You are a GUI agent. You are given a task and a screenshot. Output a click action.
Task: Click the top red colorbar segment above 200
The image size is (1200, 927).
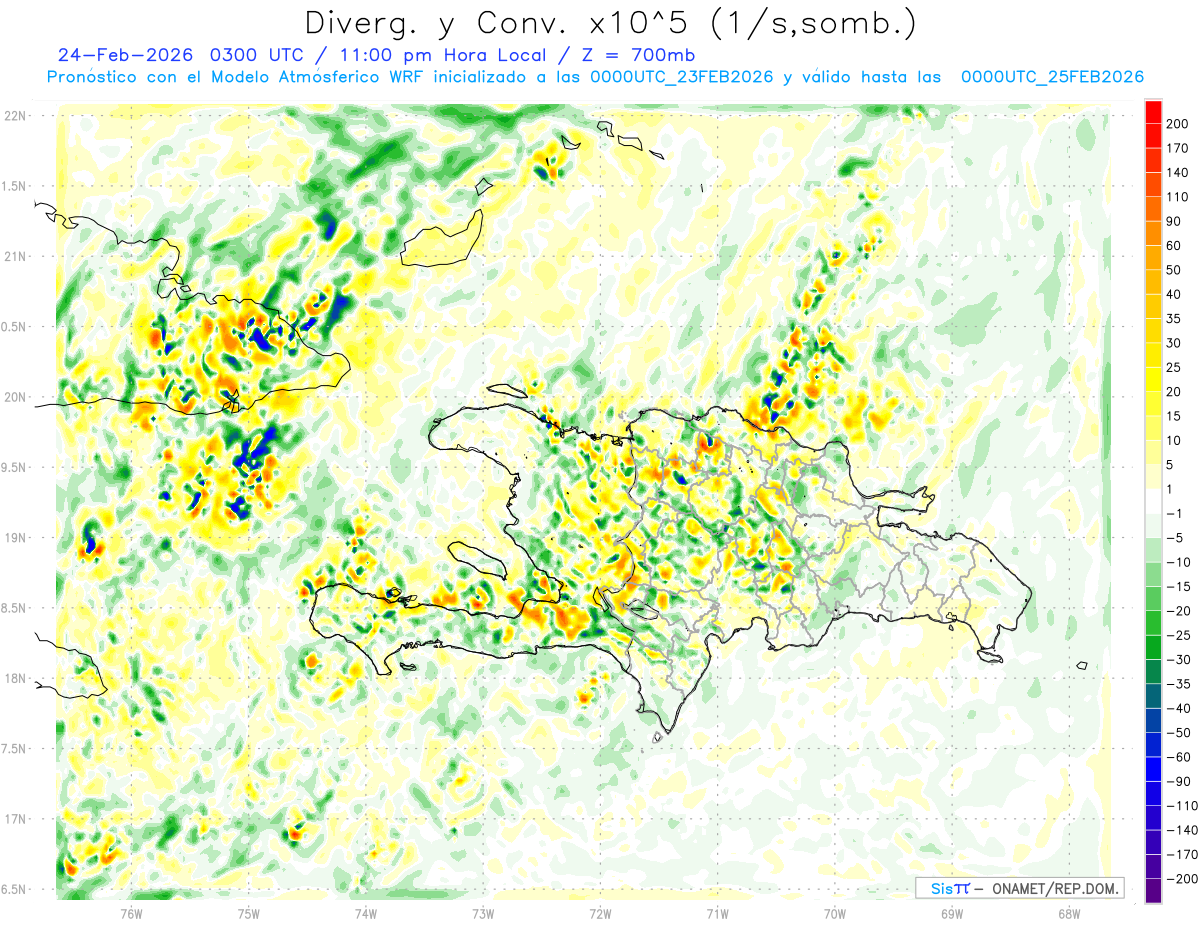tap(1153, 112)
